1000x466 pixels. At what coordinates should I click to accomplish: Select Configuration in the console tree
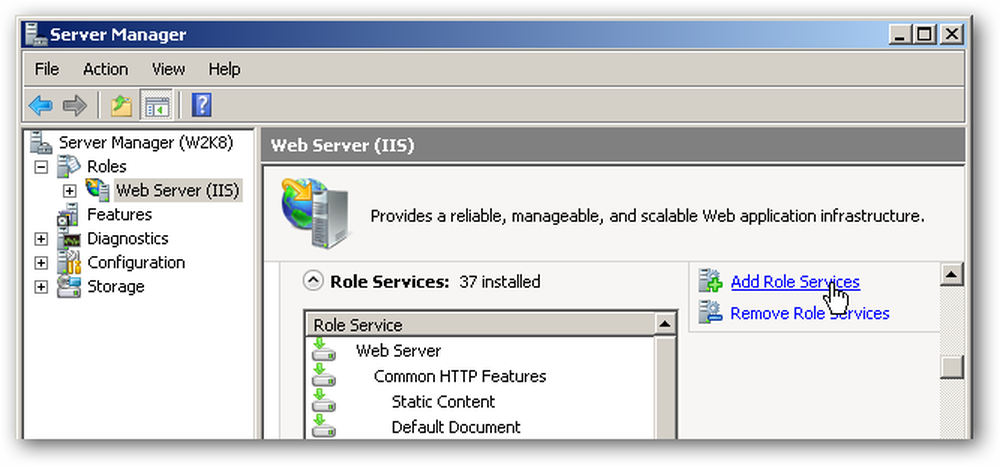click(x=136, y=263)
